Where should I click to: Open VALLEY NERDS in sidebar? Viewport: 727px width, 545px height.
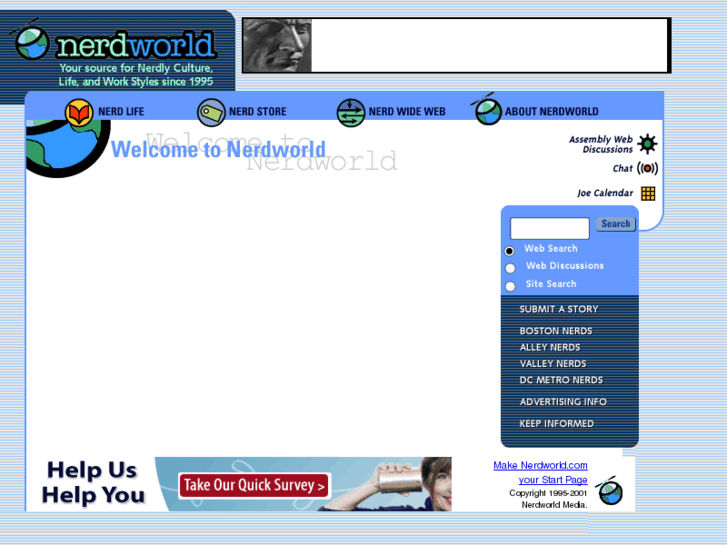pos(553,364)
